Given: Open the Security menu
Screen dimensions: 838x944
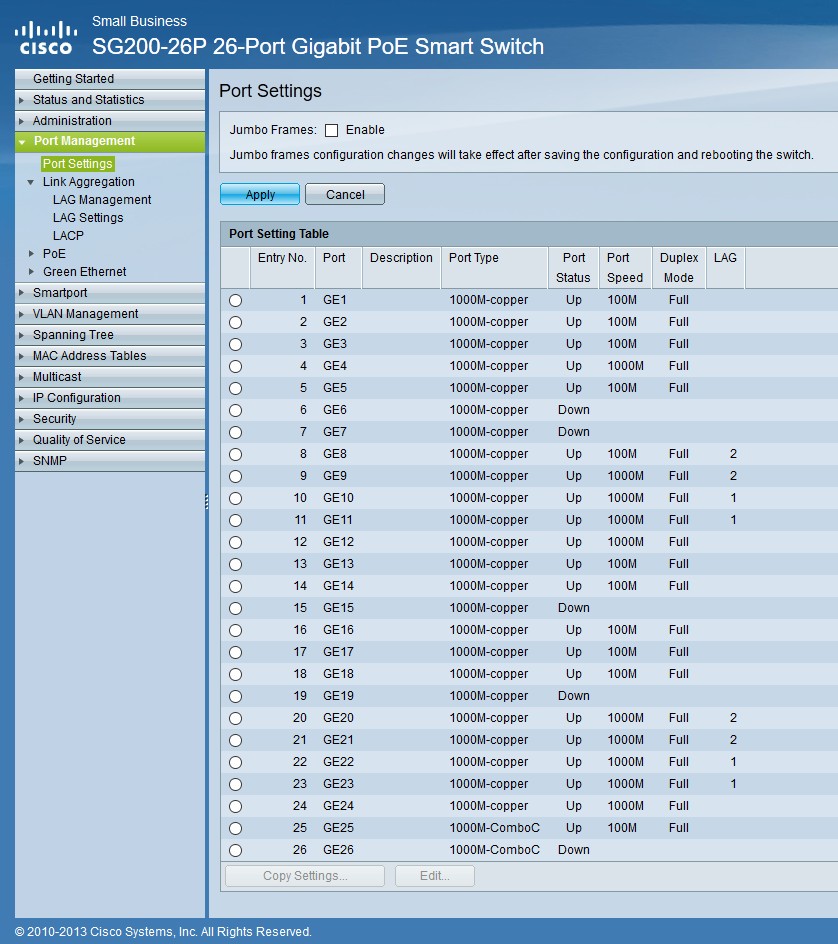Looking at the screenshot, I should point(110,419).
